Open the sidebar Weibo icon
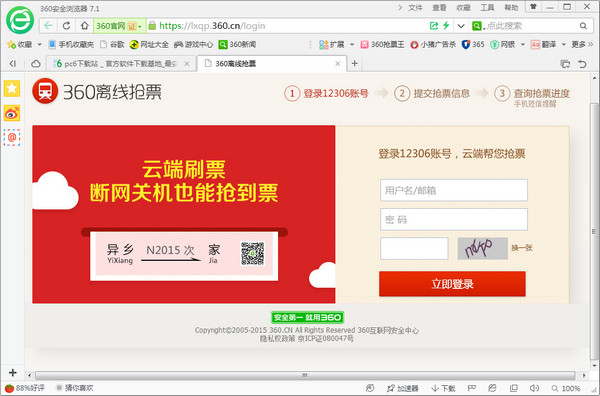The width and height of the screenshot is (600, 396). (12, 113)
